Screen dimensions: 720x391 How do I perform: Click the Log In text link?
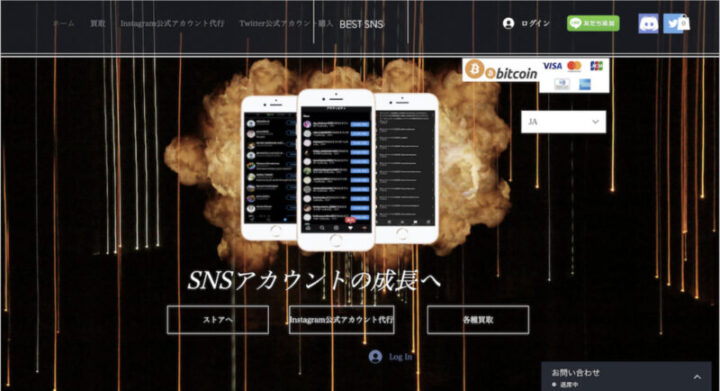pyautogui.click(x=400, y=357)
